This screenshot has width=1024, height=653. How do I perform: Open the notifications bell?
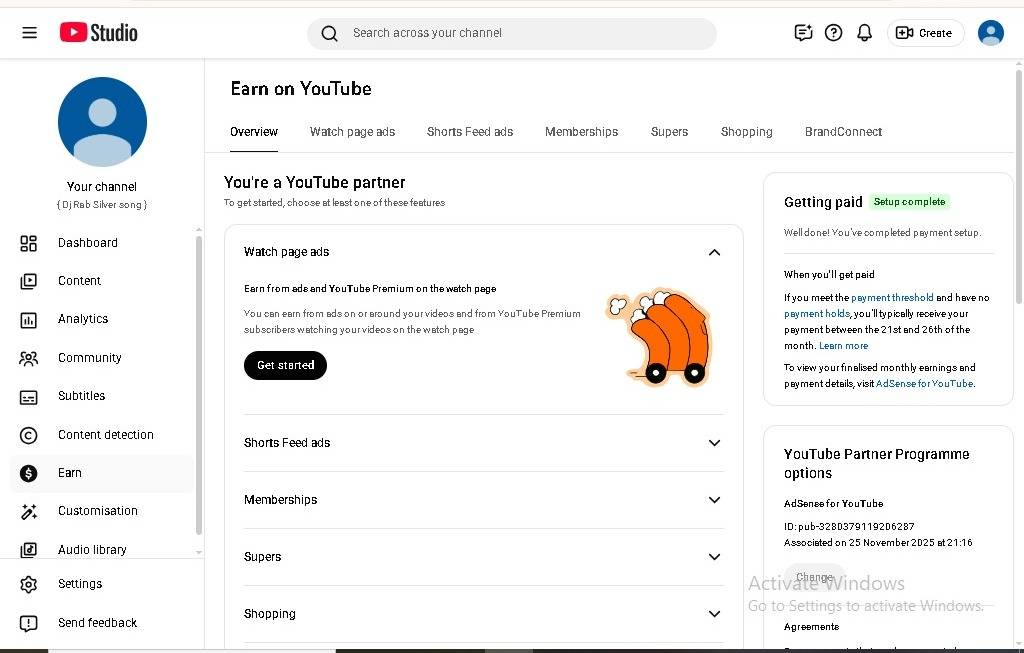865,33
